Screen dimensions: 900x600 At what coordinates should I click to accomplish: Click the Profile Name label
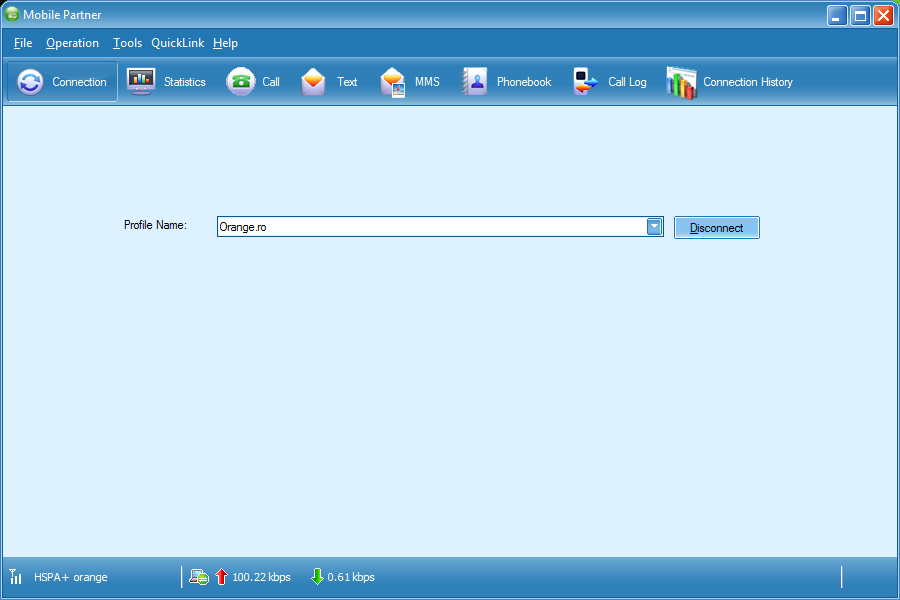155,225
